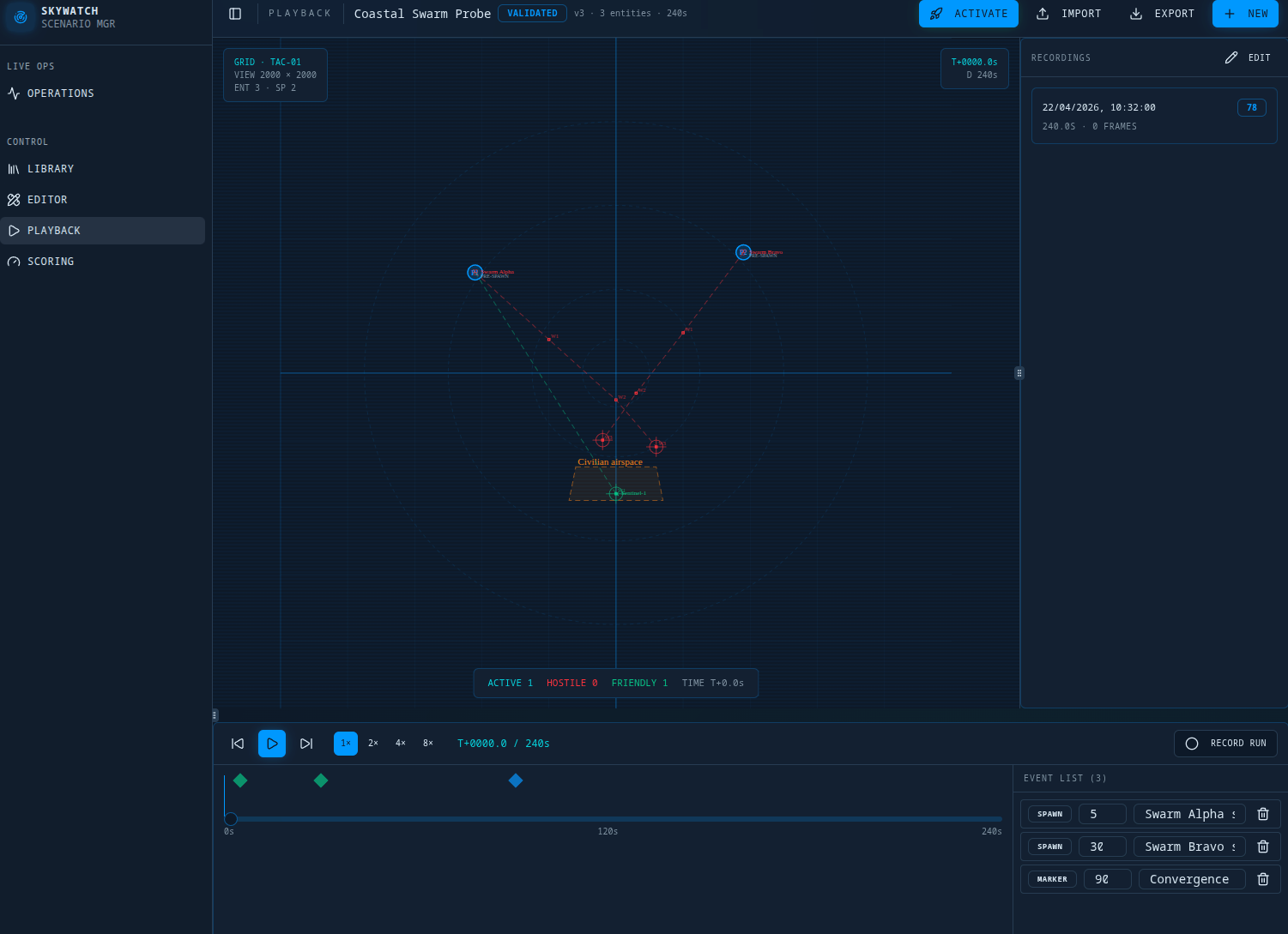Viewport: 1288px width, 934px height.
Task: Edit the Convergence marker time field
Action: pyautogui.click(x=1108, y=879)
